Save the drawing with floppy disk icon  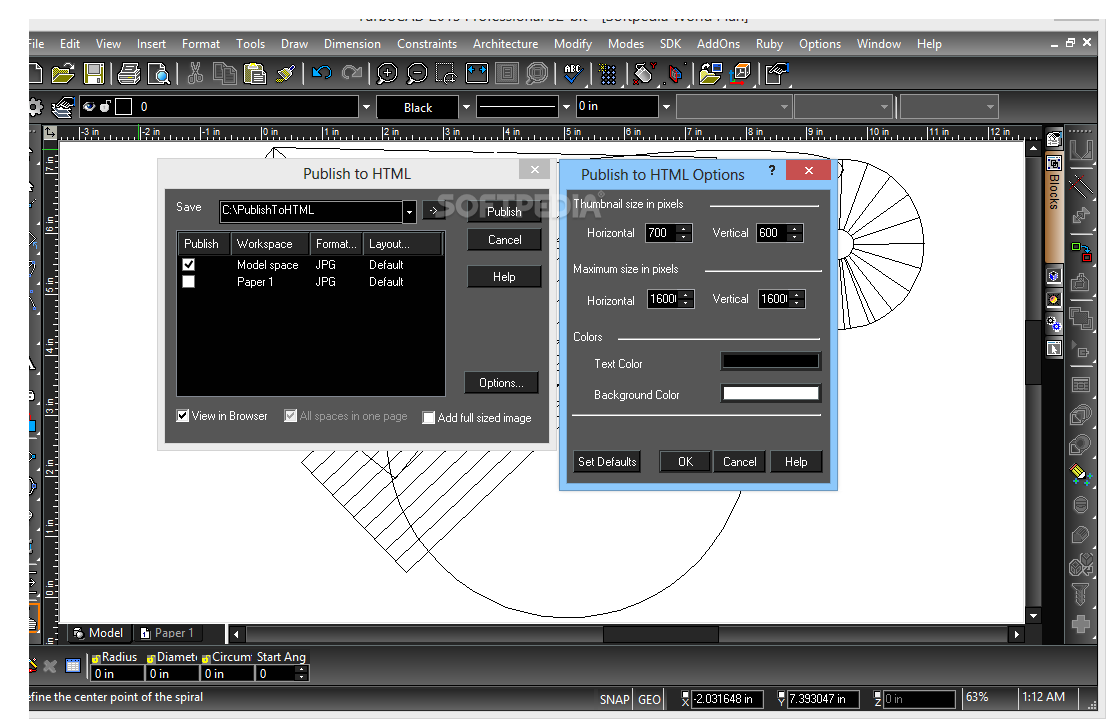click(x=94, y=73)
